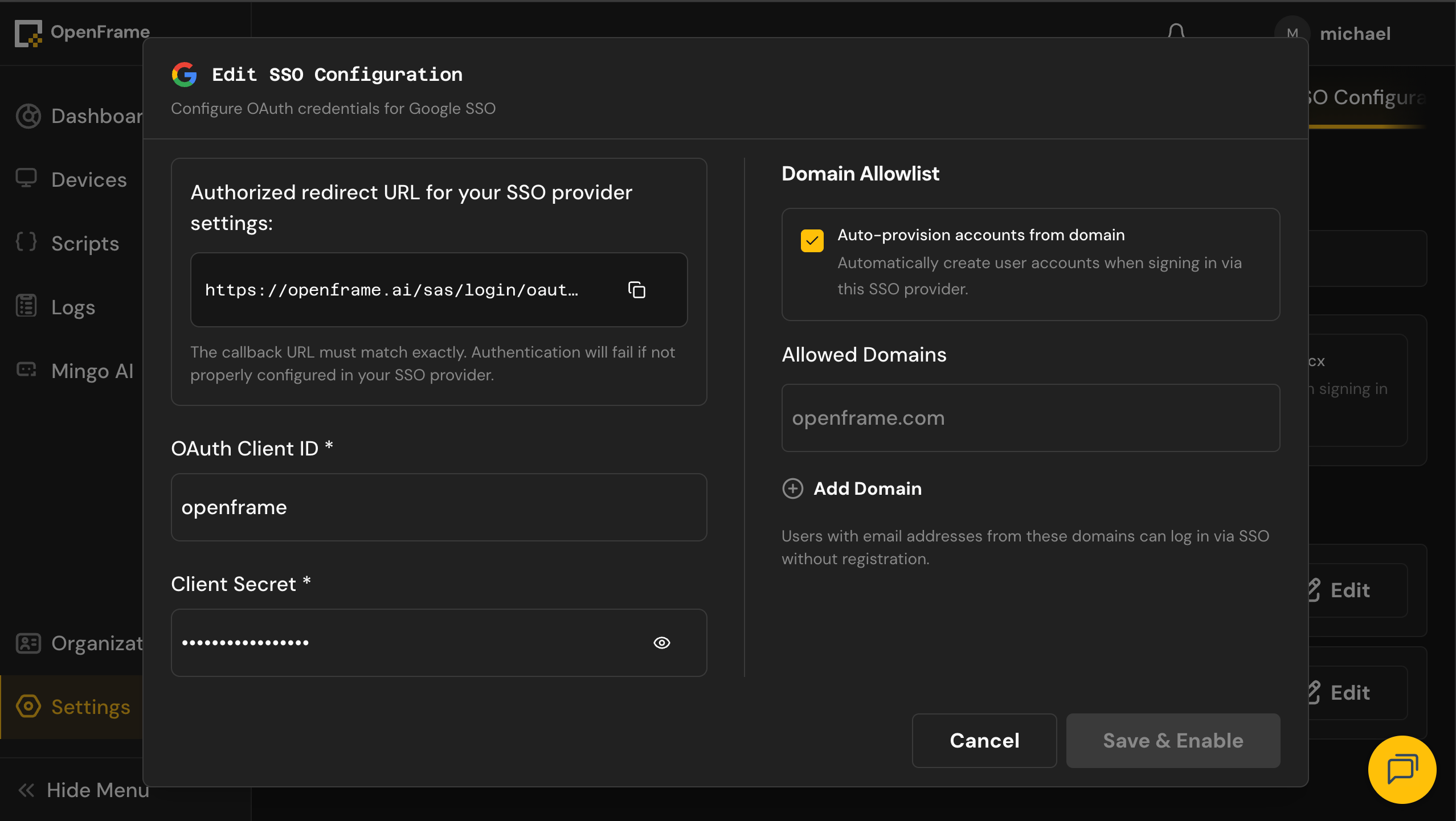Click 'Add Domain' label text

[x=868, y=489]
